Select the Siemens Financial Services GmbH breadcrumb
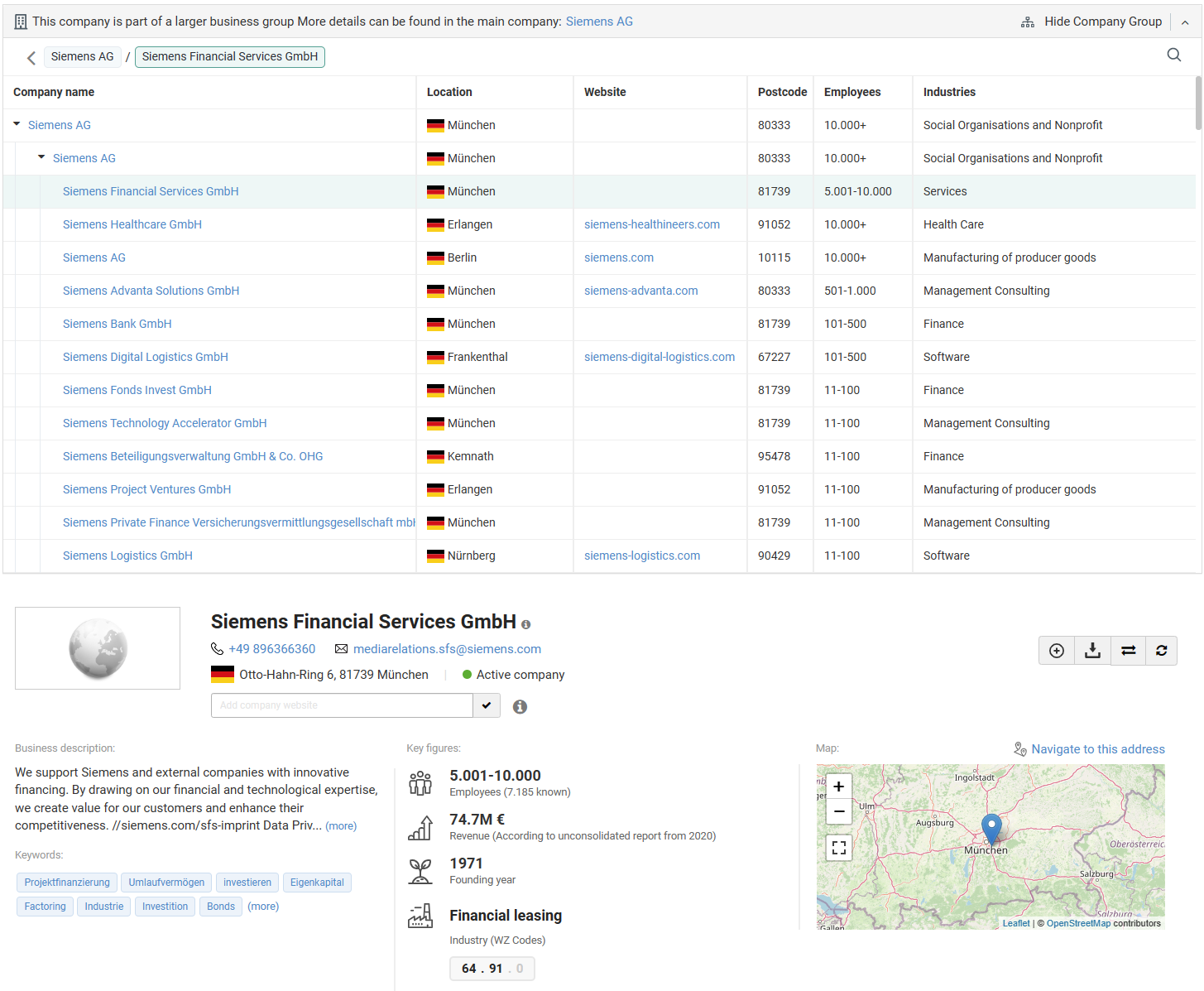1204x991 pixels. coord(229,56)
